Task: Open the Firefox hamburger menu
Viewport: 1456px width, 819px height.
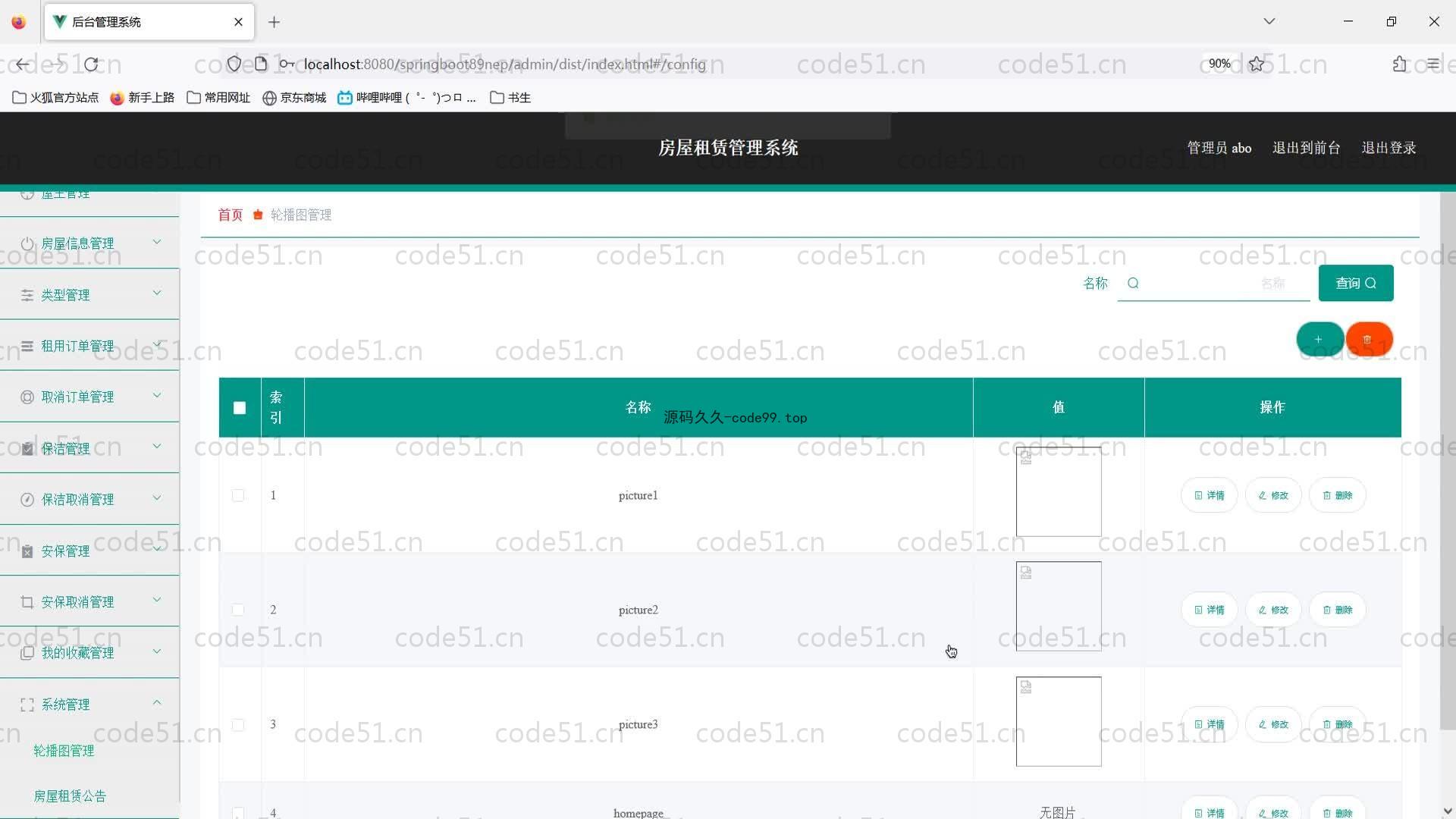Action: pyautogui.click(x=1432, y=64)
